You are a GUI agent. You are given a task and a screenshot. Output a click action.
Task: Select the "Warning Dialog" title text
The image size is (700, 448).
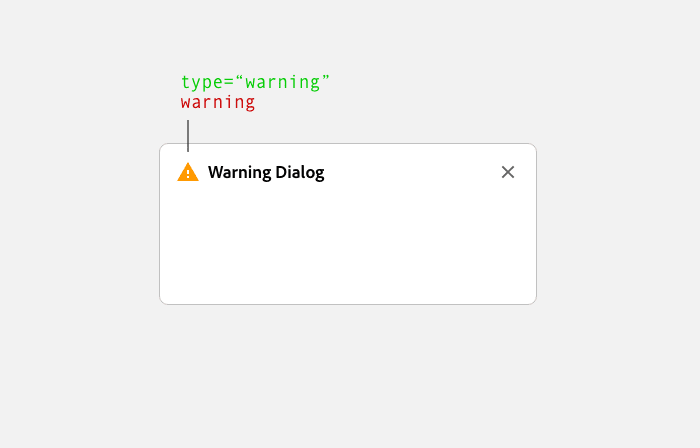[x=266, y=173]
